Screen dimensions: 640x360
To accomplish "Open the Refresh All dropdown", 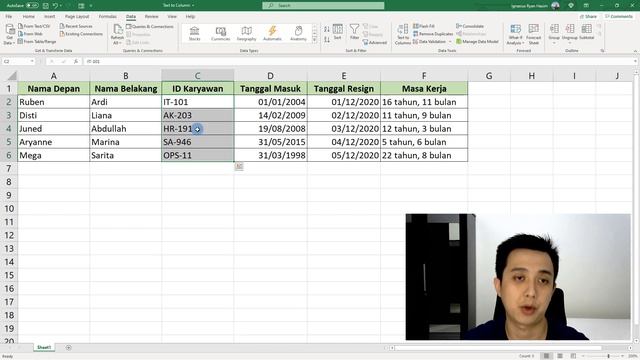I will point(117,35).
